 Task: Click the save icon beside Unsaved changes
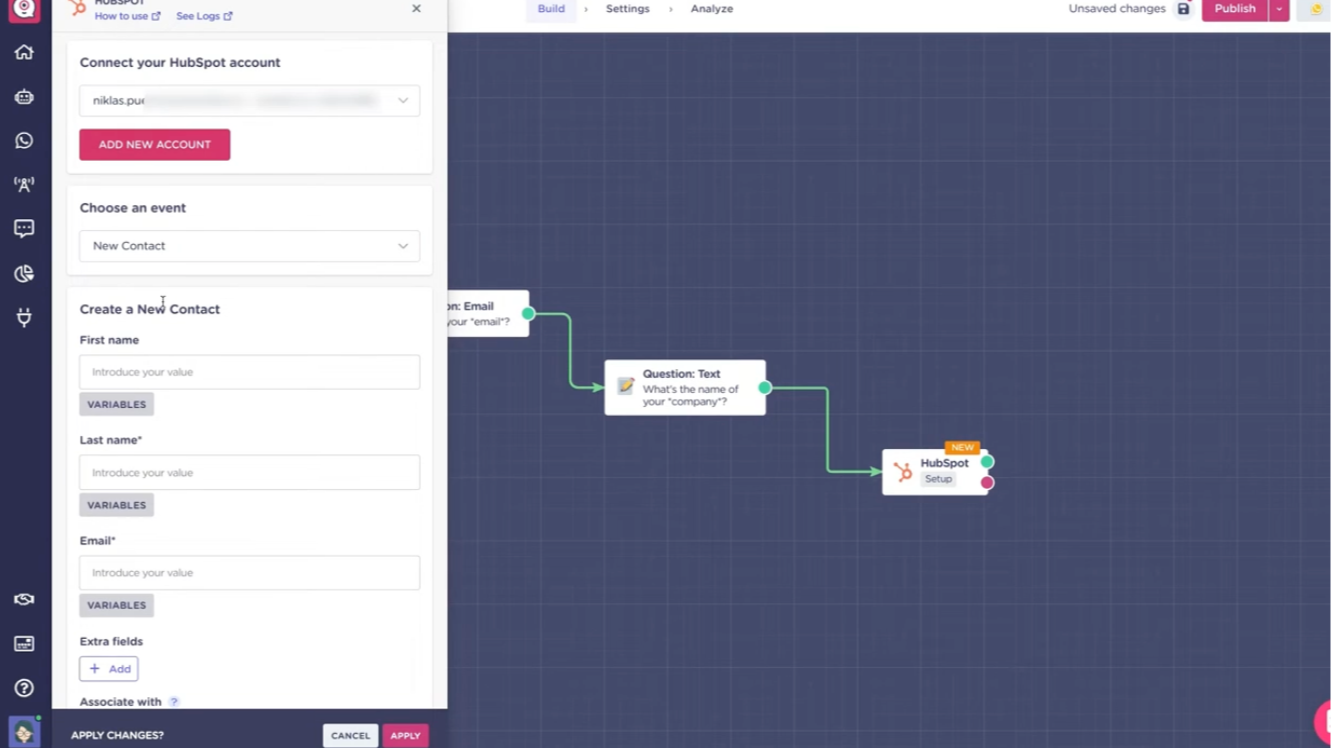point(1183,9)
